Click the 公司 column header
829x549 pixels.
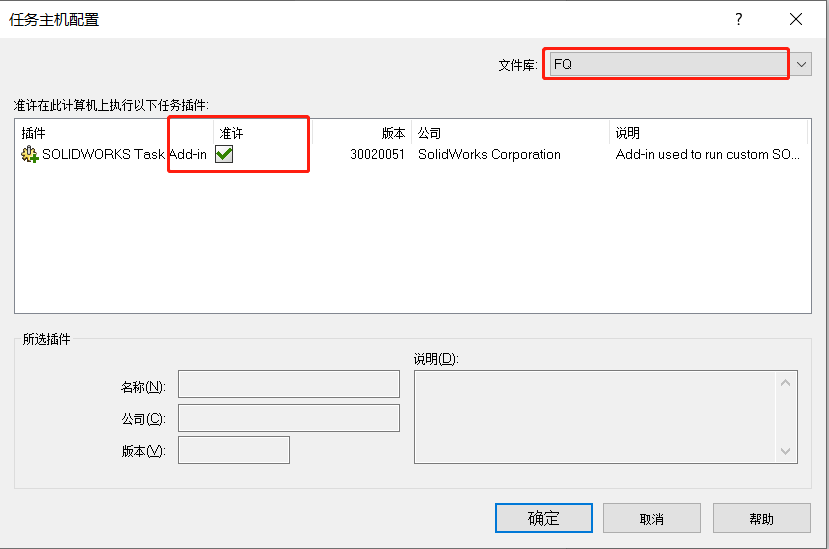click(510, 133)
